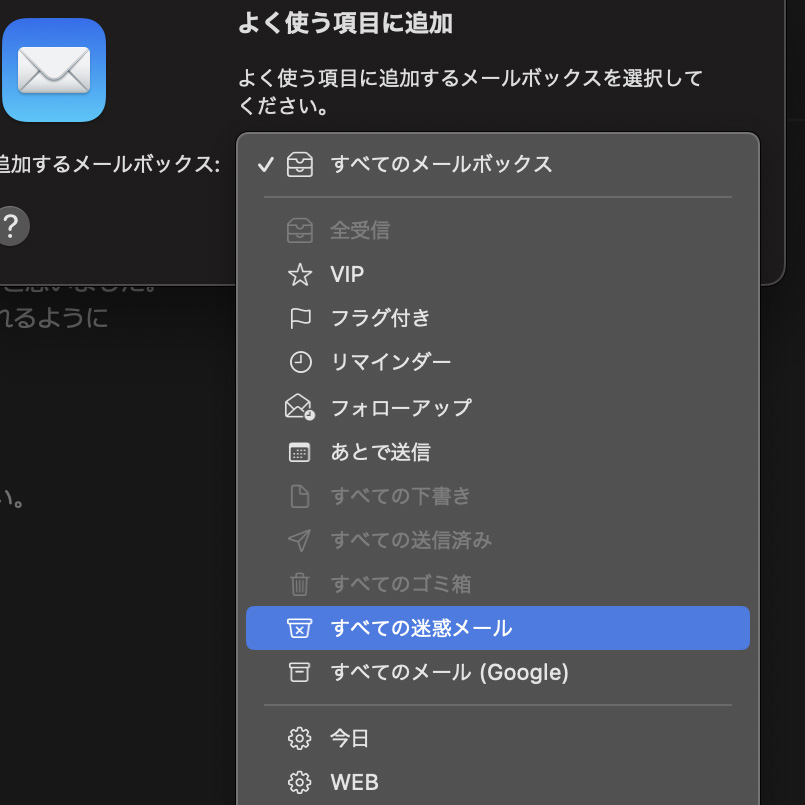Click the あとで送信 calendar icon
The width and height of the screenshot is (805, 805).
coord(299,452)
